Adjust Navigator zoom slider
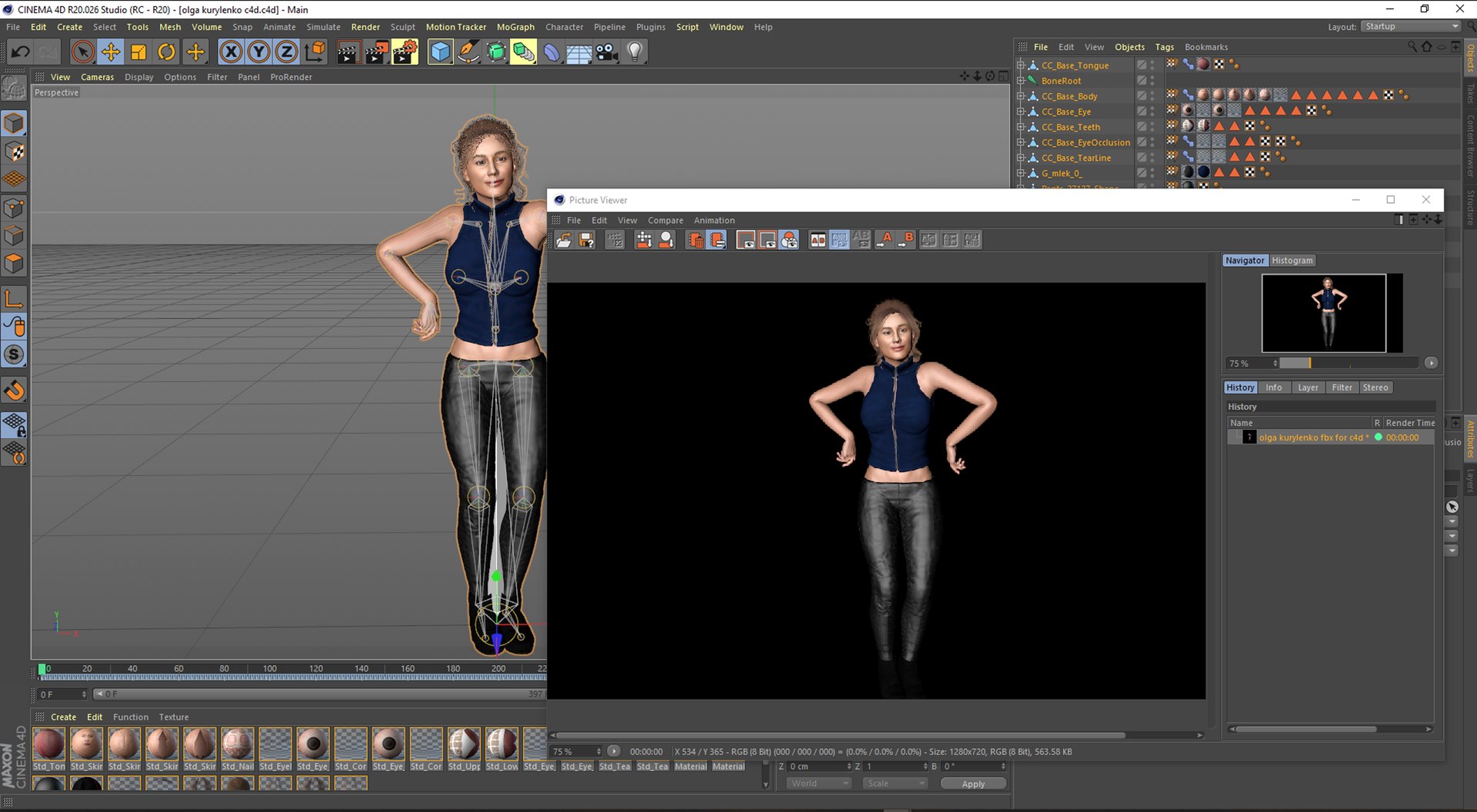 click(x=1349, y=363)
